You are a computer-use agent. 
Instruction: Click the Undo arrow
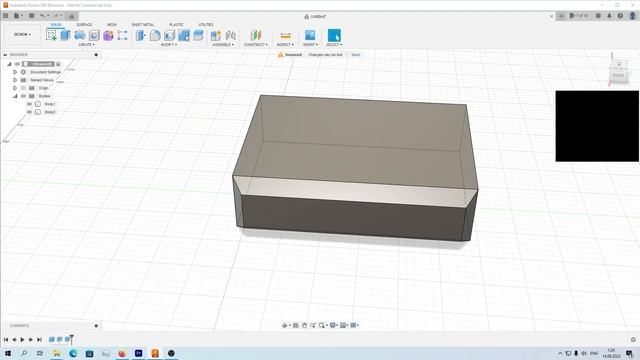pos(42,16)
